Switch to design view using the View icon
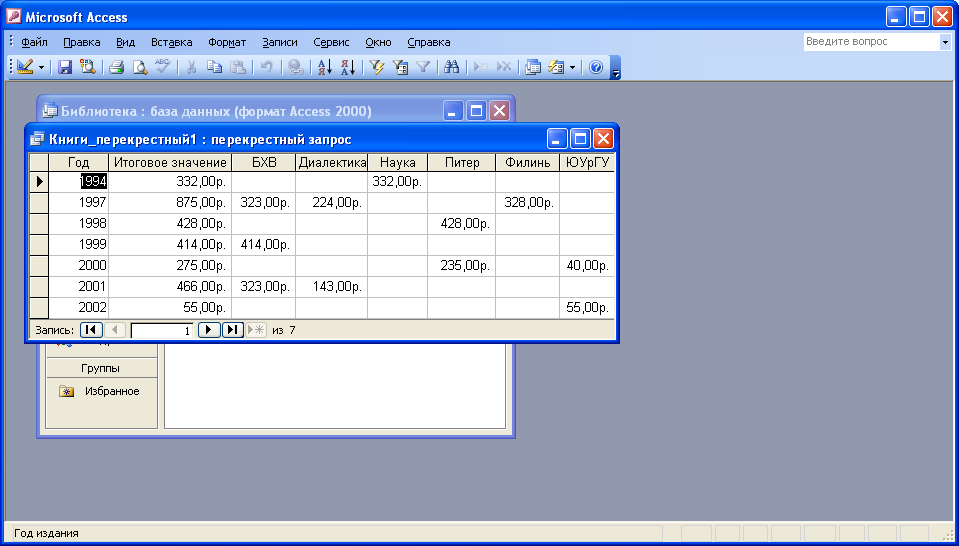Viewport: 959px width, 546px height. point(25,67)
